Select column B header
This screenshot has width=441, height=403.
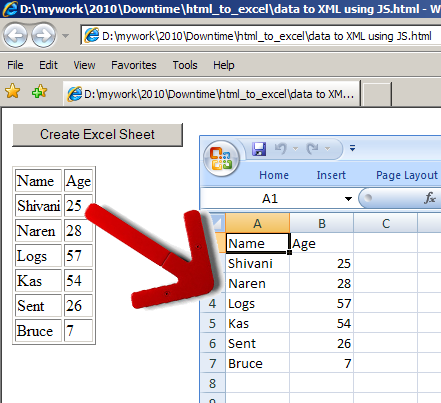point(322,223)
